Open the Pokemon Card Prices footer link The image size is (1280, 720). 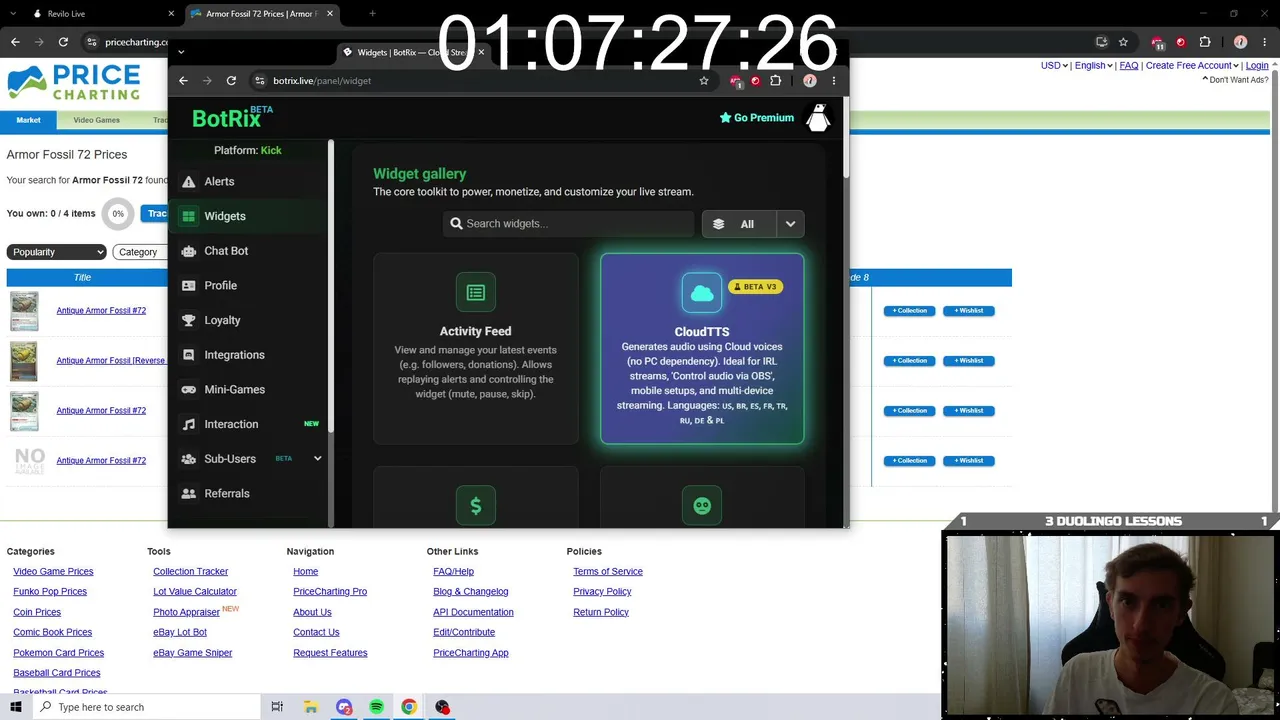click(58, 653)
